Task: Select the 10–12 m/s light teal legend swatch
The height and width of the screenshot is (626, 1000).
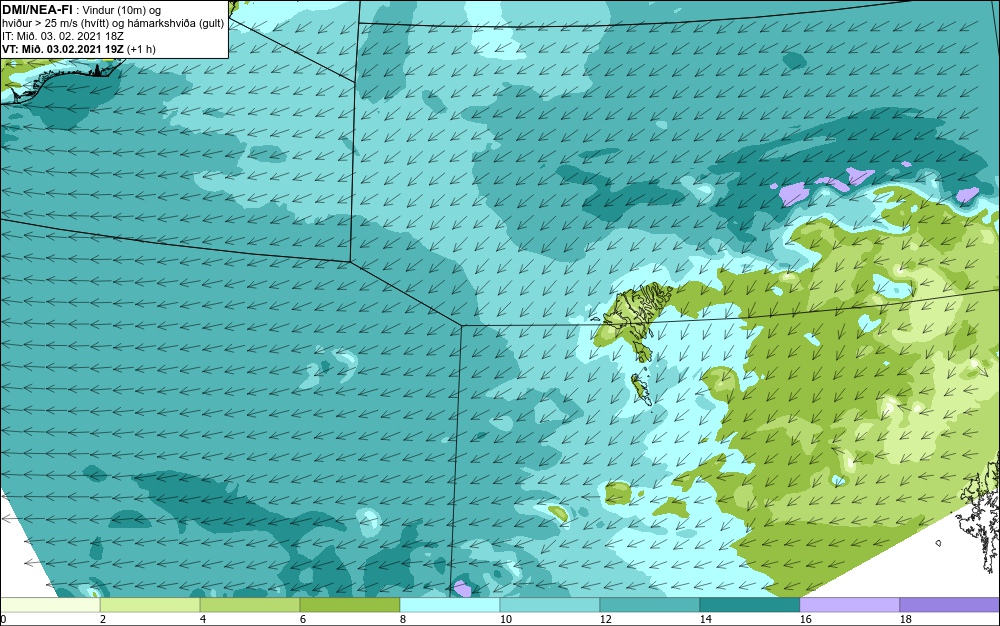Action: [x=550, y=605]
